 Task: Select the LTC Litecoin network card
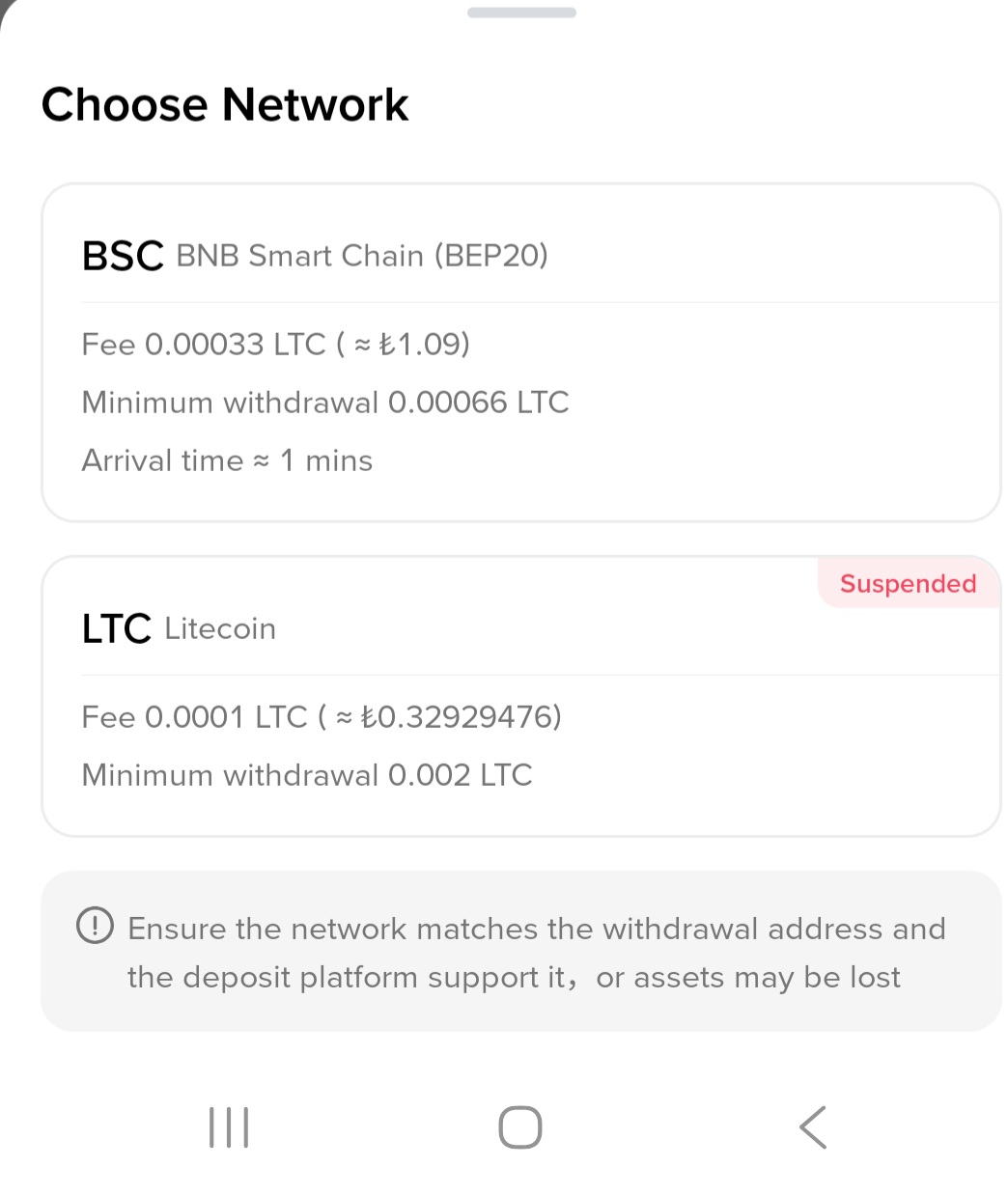[520, 696]
